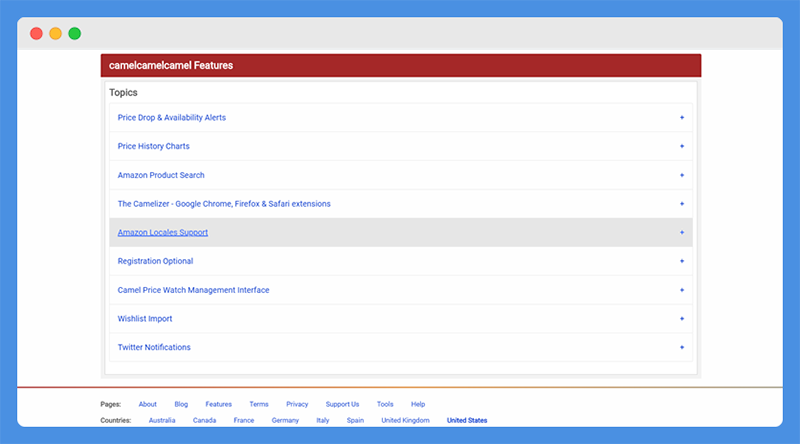Open the Twitter Notifications topic
This screenshot has height=444, width=800.
point(154,347)
